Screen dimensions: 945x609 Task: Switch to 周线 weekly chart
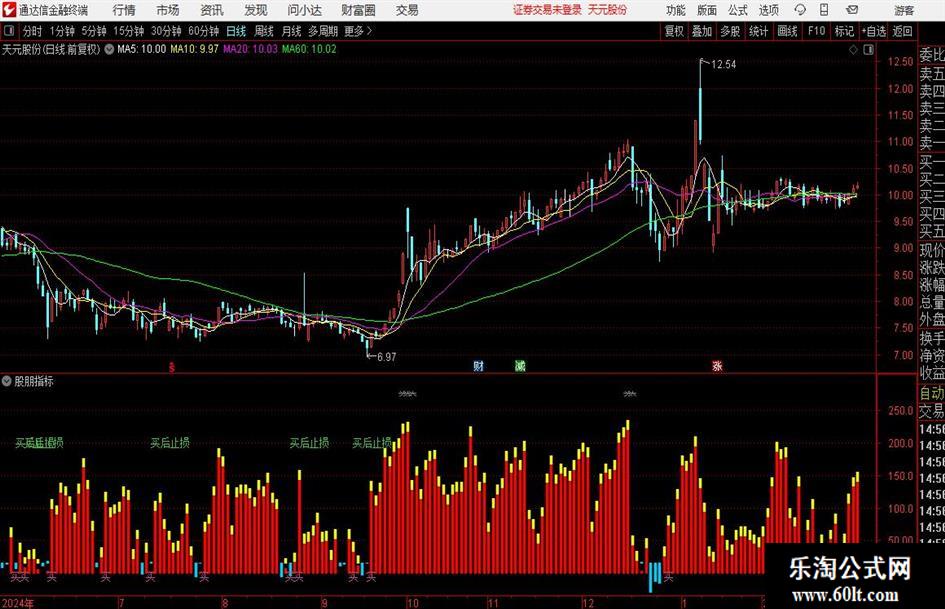(263, 31)
